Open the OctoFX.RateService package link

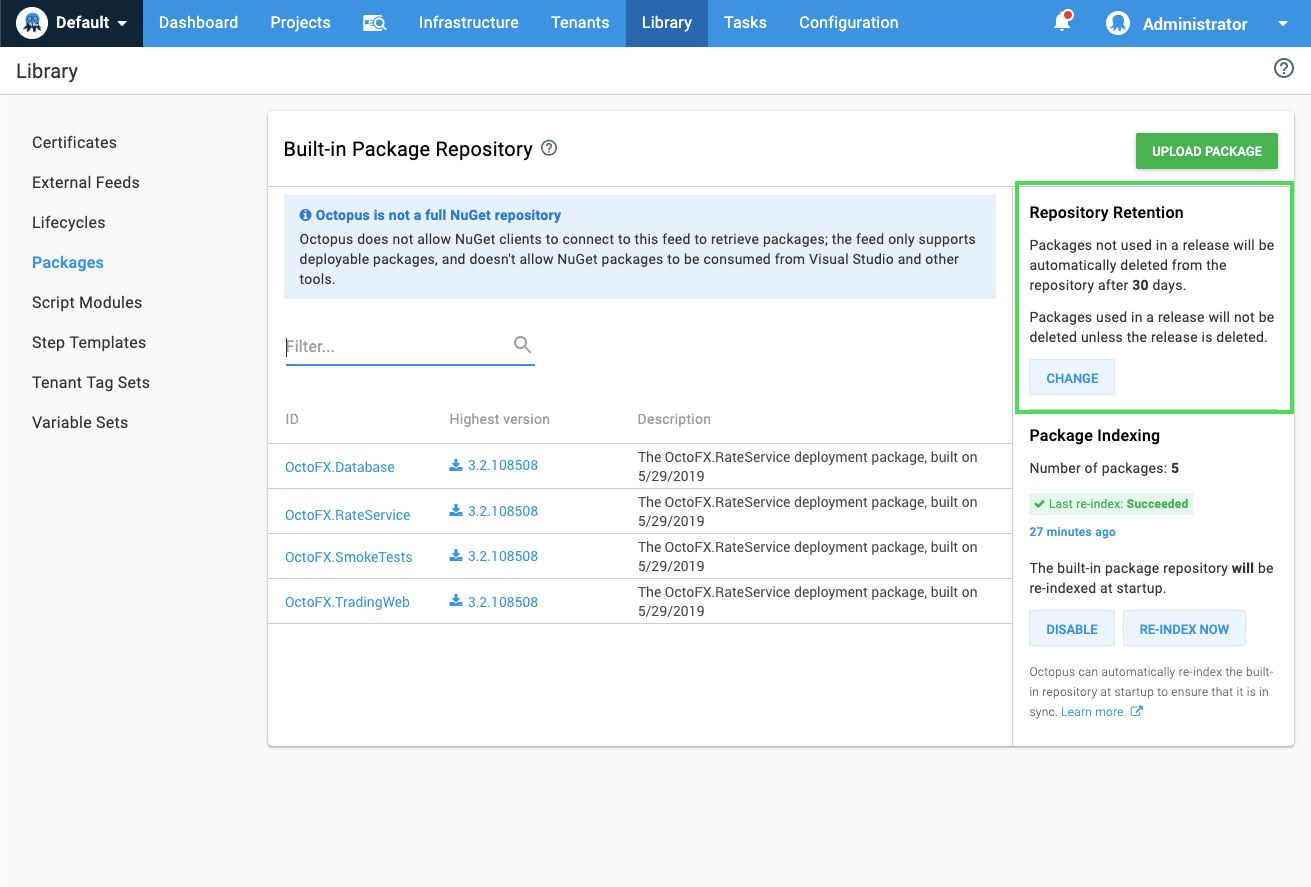click(x=347, y=515)
